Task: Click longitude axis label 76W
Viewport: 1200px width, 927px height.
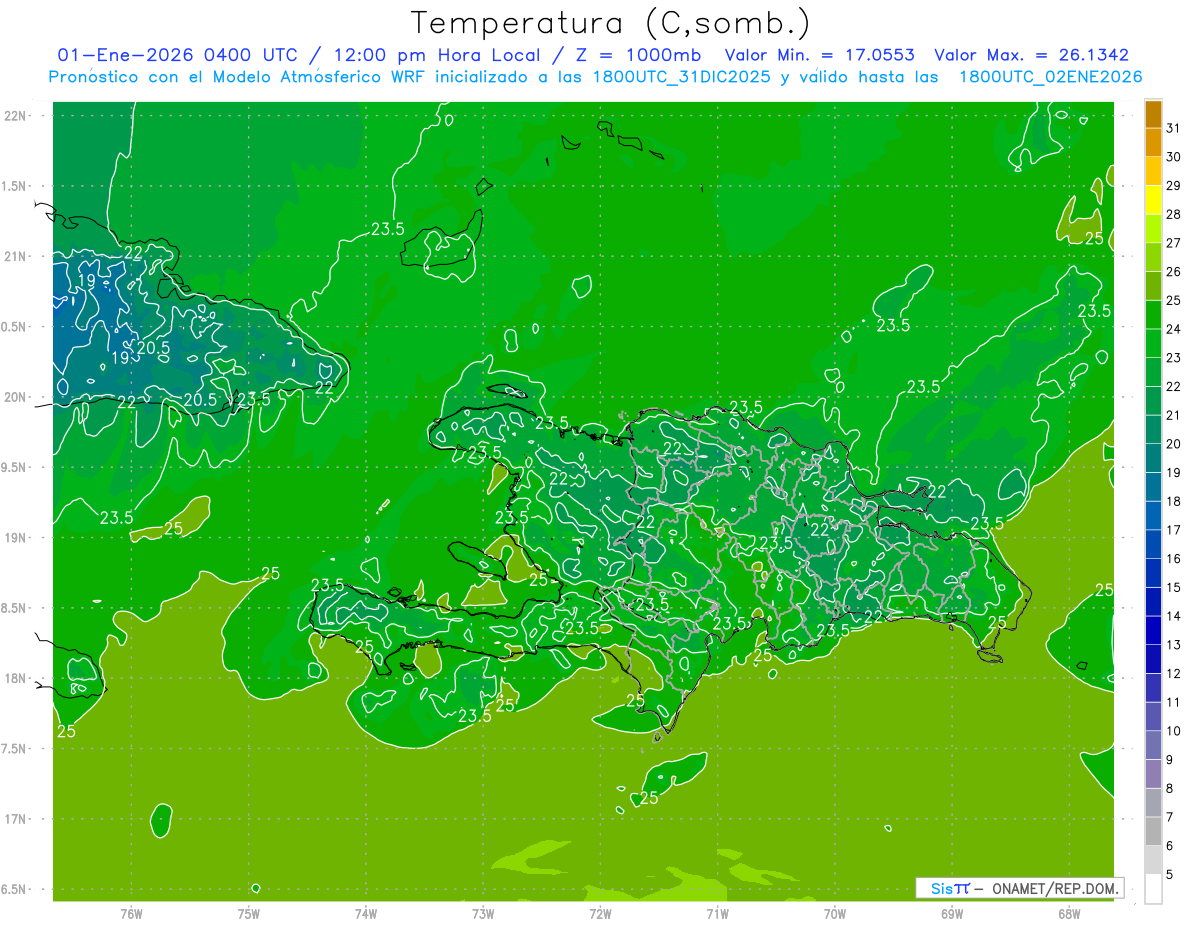Action: click(x=131, y=913)
